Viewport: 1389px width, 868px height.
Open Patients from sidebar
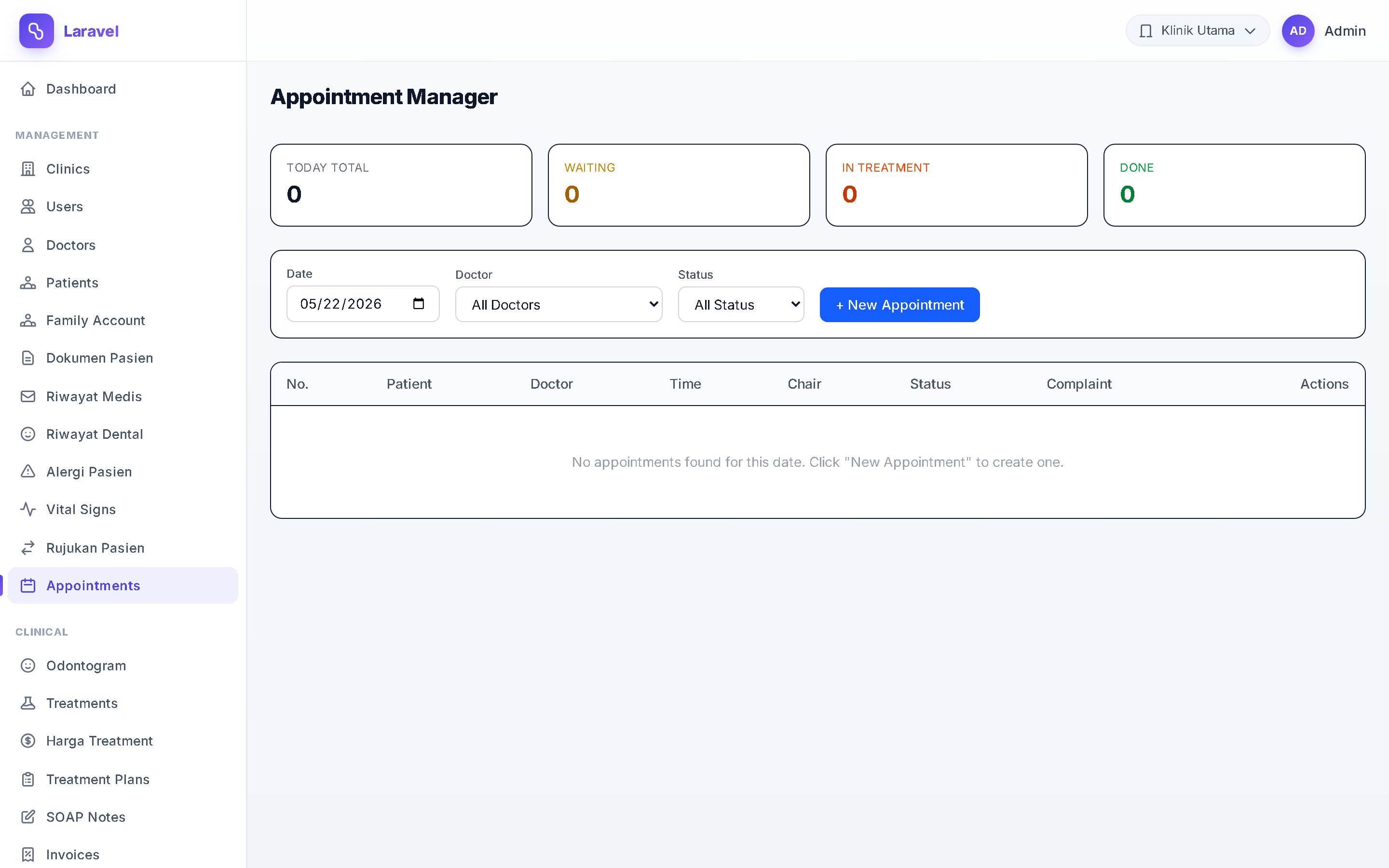click(x=123, y=283)
